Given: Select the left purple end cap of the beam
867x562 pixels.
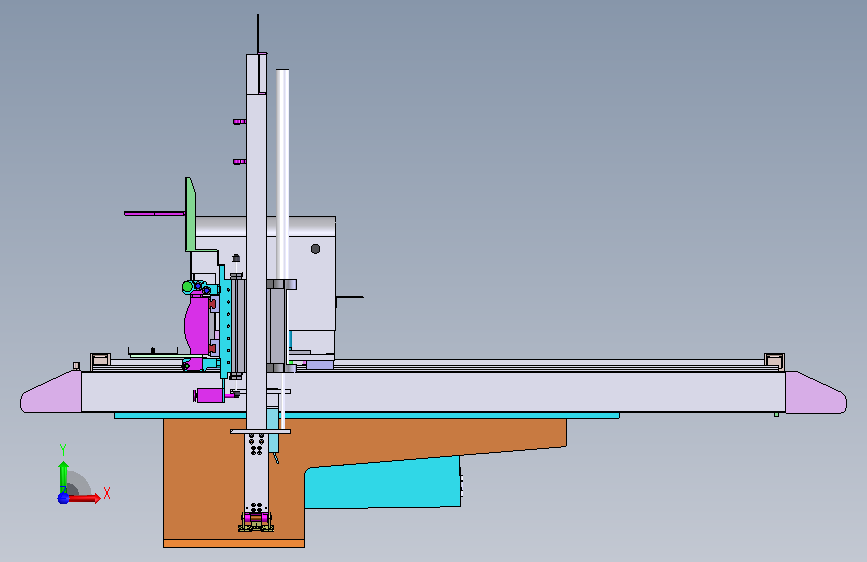Looking at the screenshot, I should (x=51, y=392).
